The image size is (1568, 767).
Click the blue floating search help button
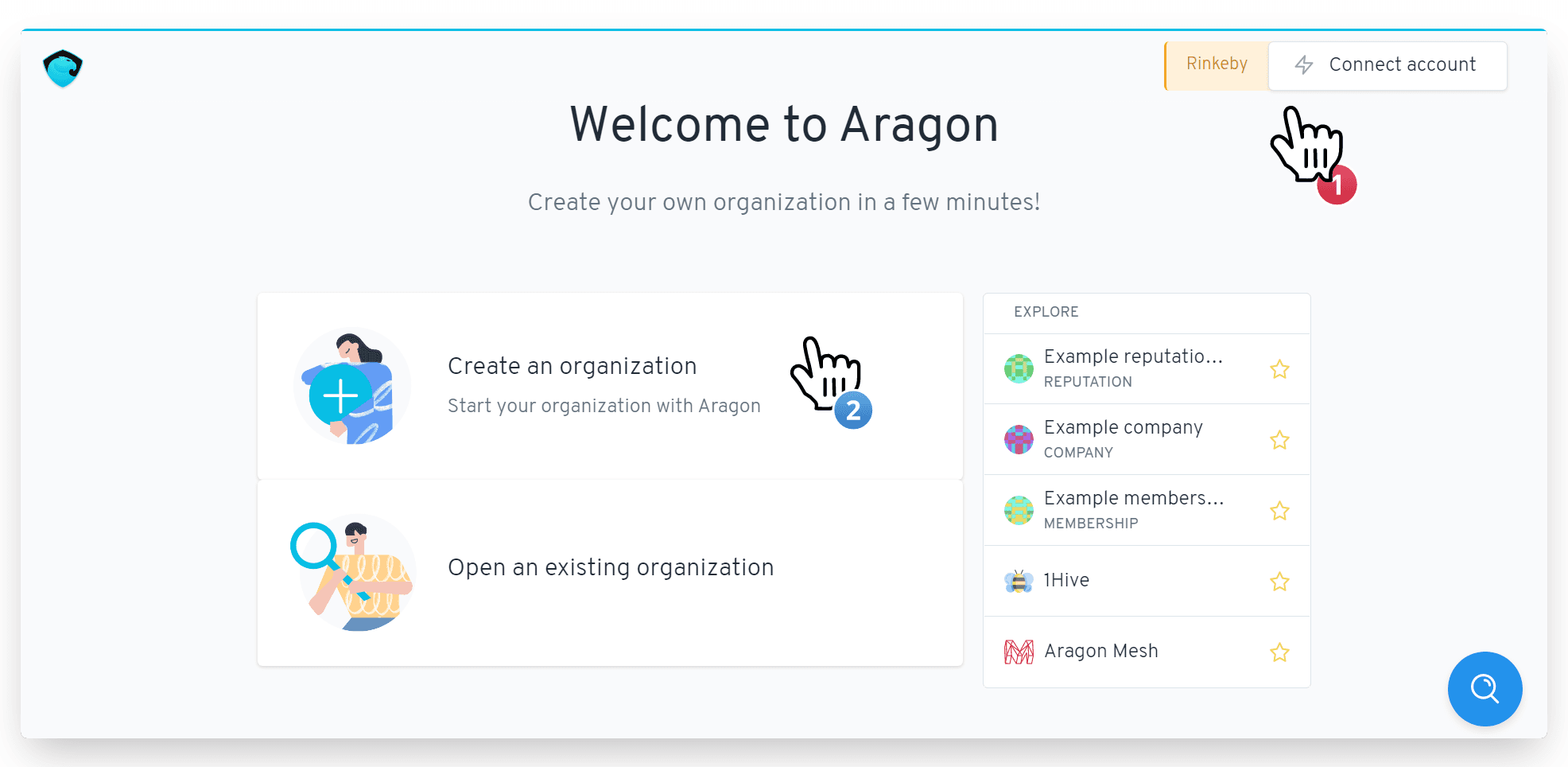coord(1485,689)
